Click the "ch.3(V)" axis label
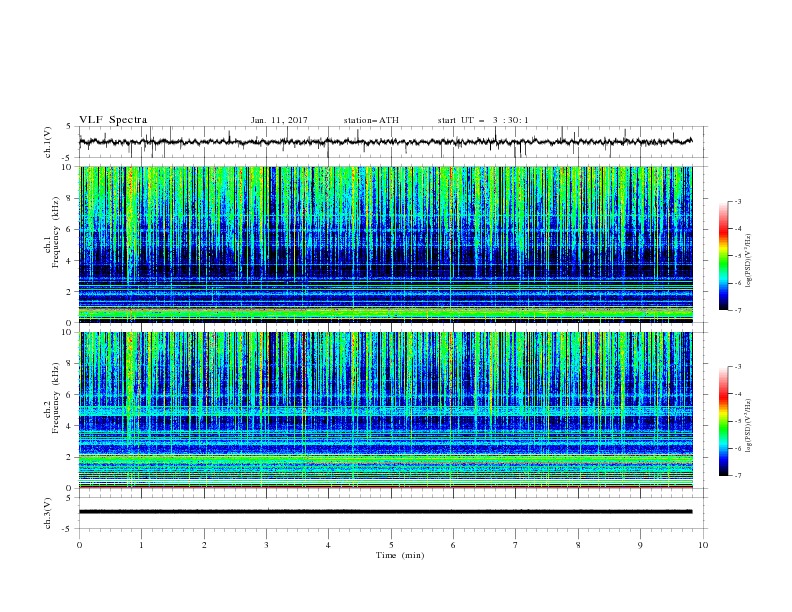Image resolution: width=792 pixels, height=612 pixels. tap(48, 513)
